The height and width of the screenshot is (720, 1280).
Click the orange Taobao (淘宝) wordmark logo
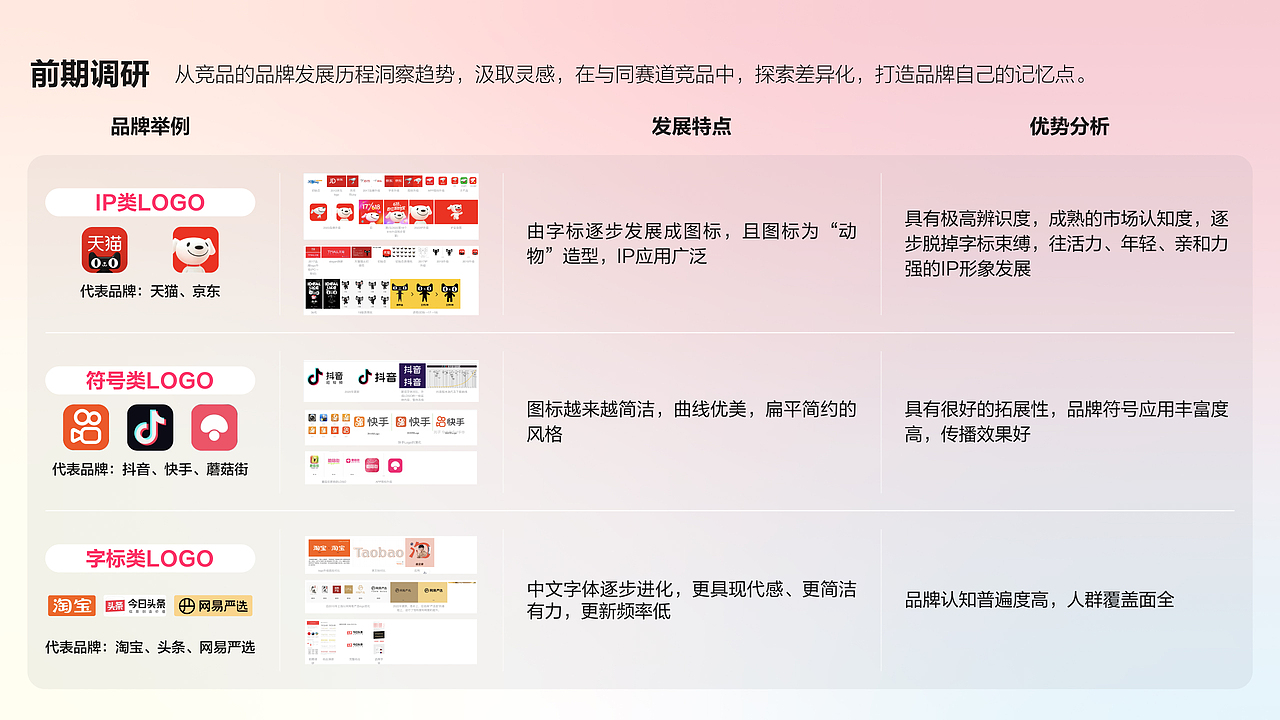tap(72, 605)
